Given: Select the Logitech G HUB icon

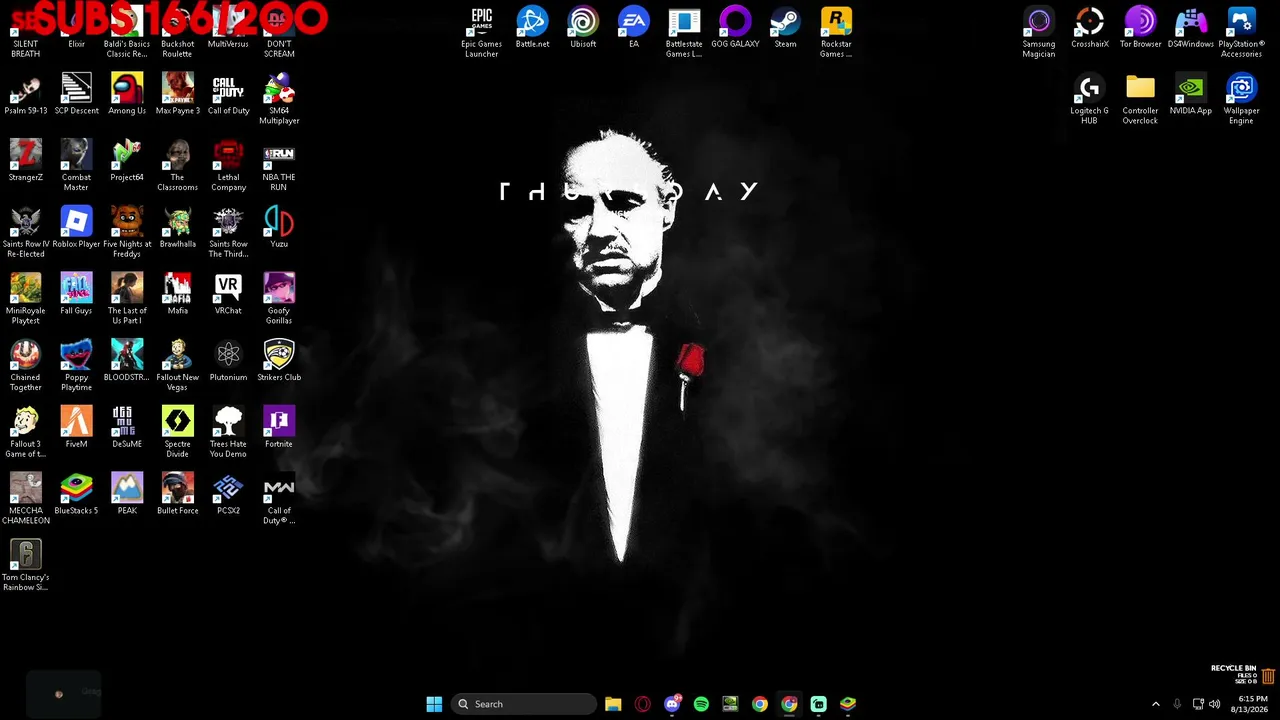Looking at the screenshot, I should 1090,98.
